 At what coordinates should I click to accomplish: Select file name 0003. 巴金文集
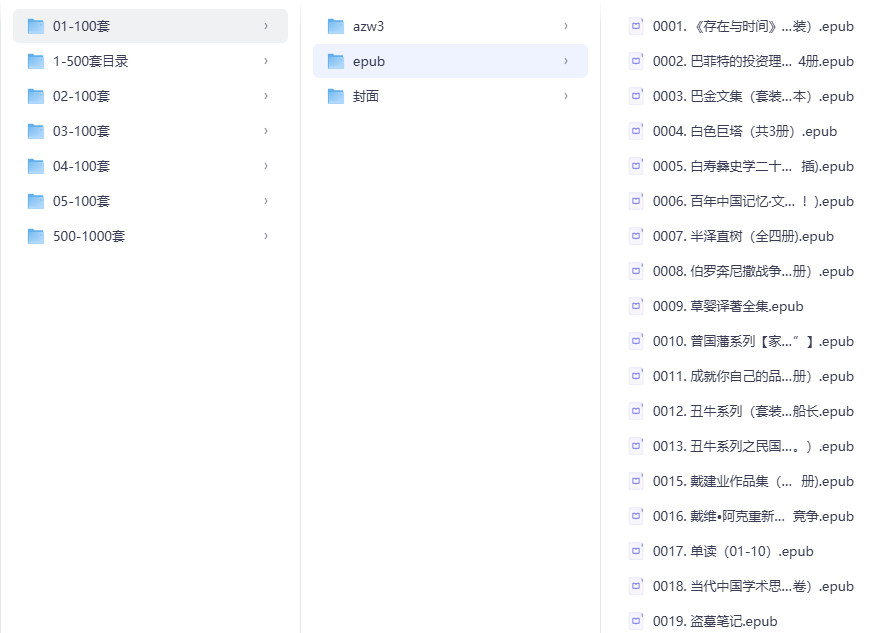tap(753, 96)
